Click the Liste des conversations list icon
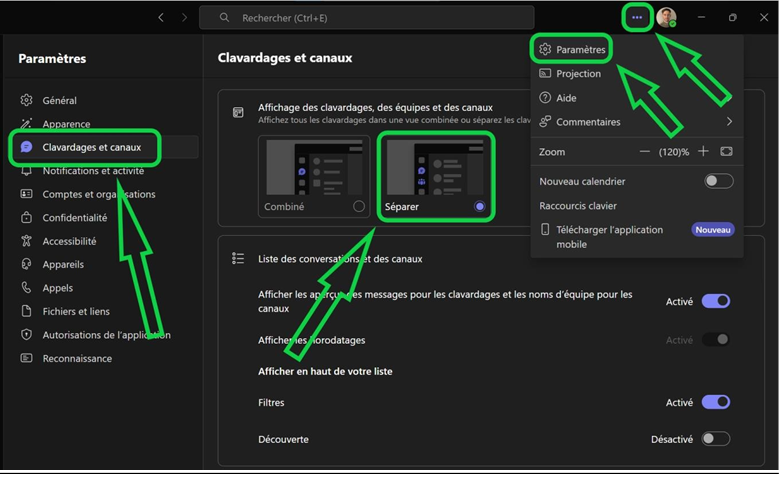783x477 pixels. coord(238,258)
